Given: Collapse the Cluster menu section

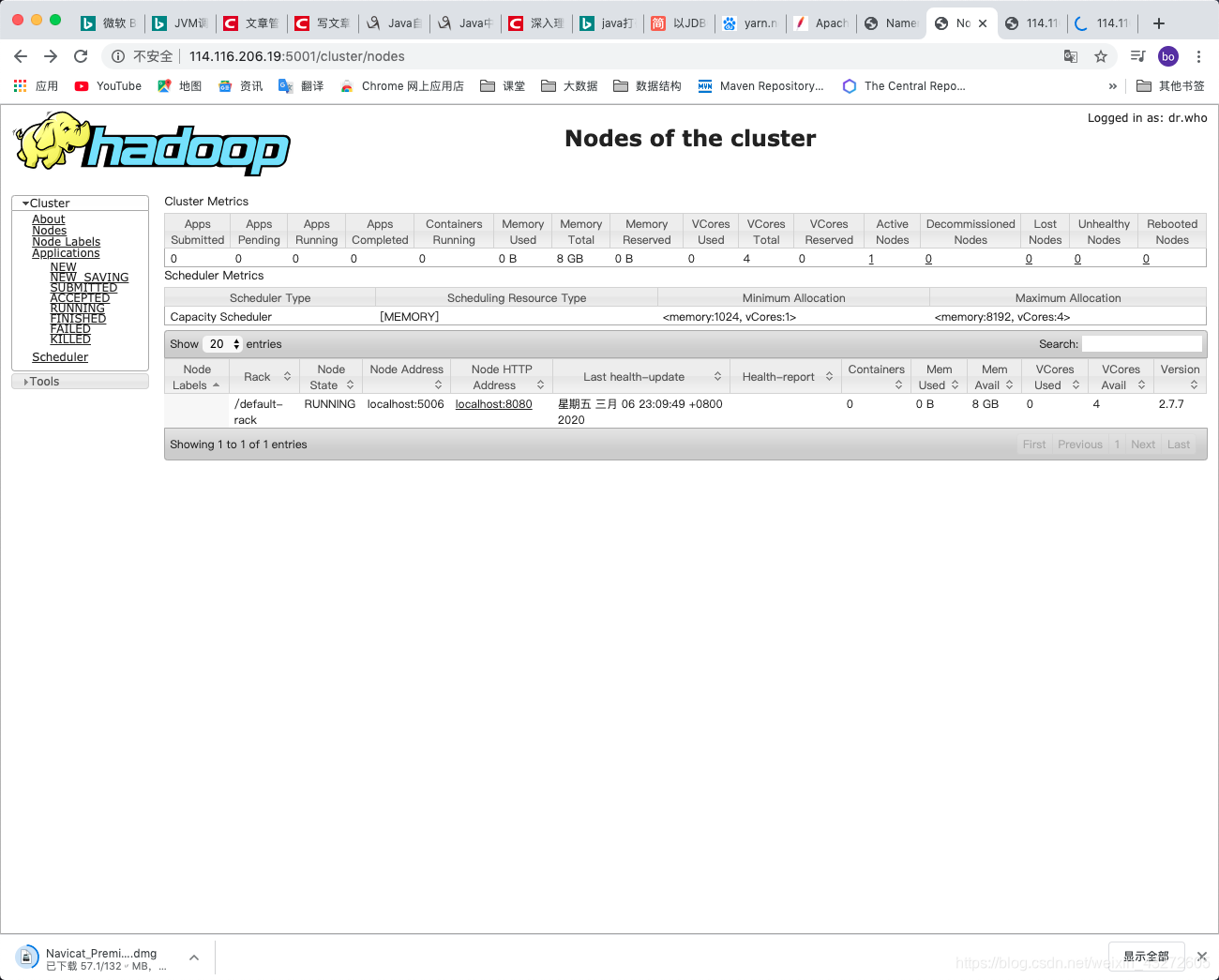Looking at the screenshot, I should [81, 203].
